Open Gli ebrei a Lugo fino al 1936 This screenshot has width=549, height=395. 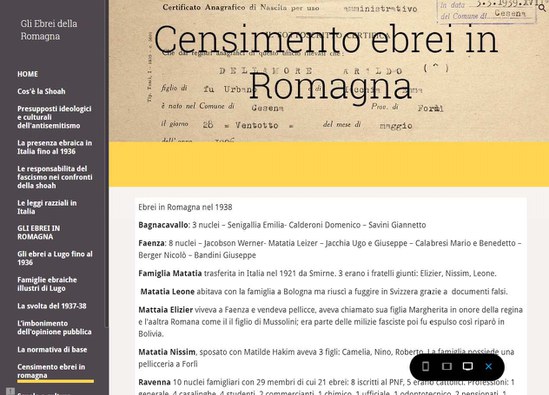(x=55, y=258)
